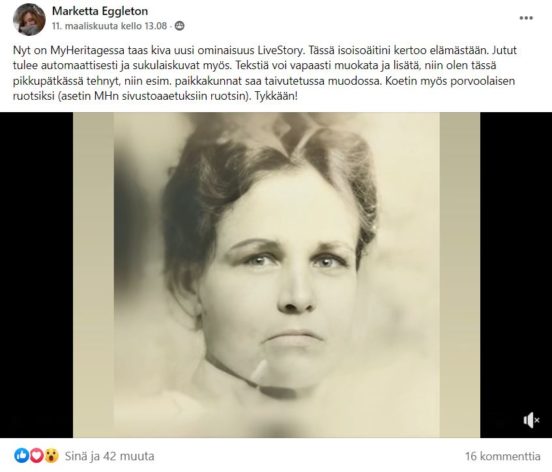Click the black bar left of portrait

(37, 275)
